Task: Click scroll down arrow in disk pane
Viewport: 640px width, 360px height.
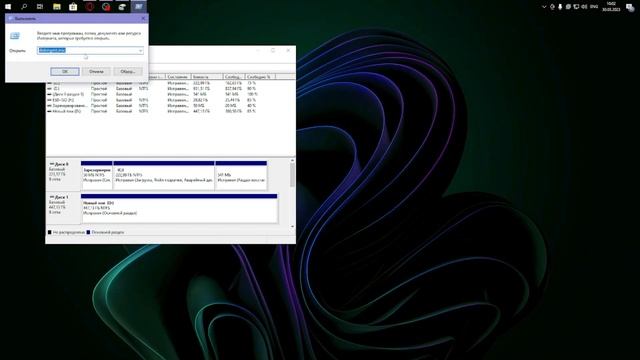Action: (x=292, y=227)
